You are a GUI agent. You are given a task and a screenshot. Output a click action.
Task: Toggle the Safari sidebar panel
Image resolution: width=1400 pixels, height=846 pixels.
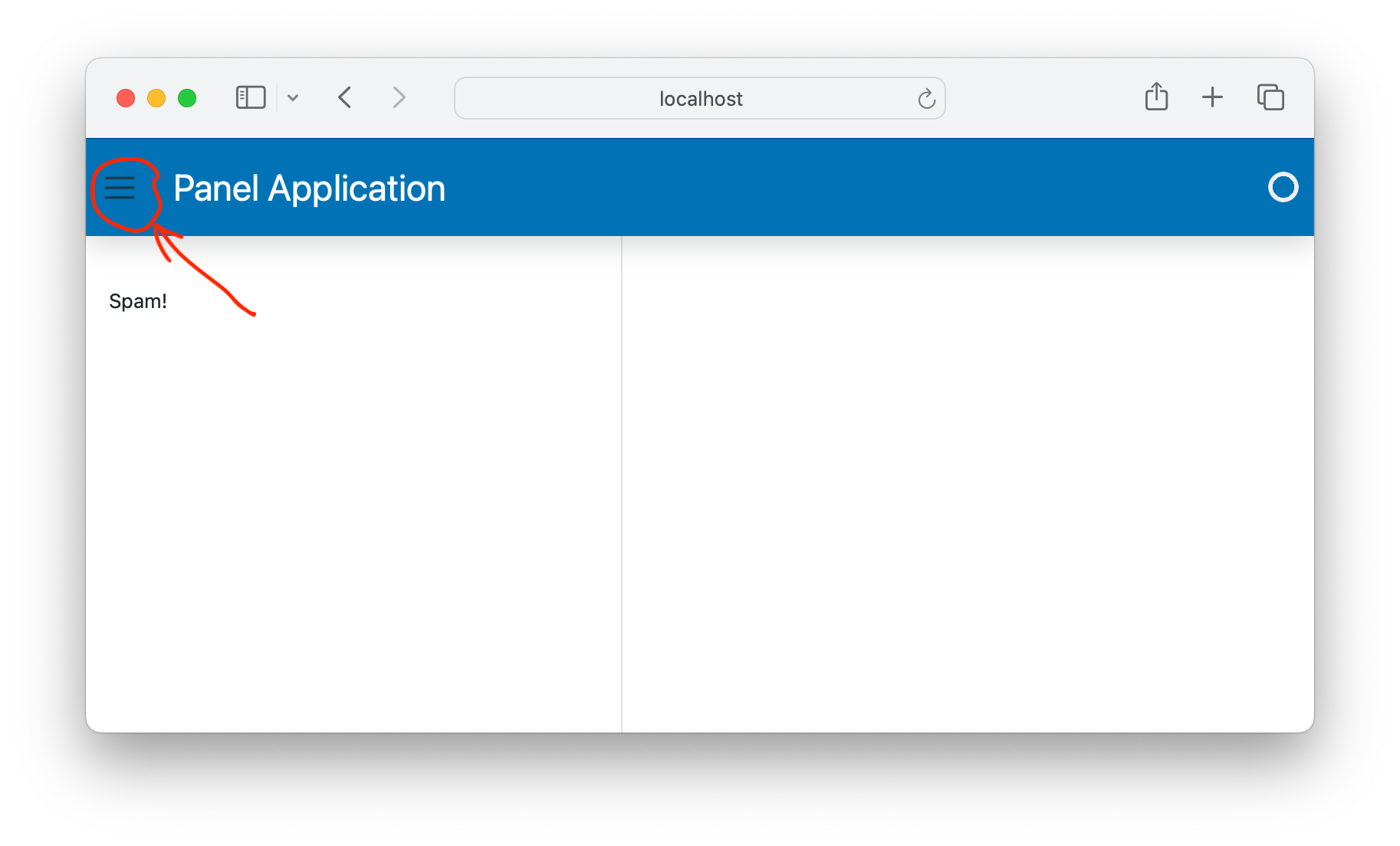250,97
